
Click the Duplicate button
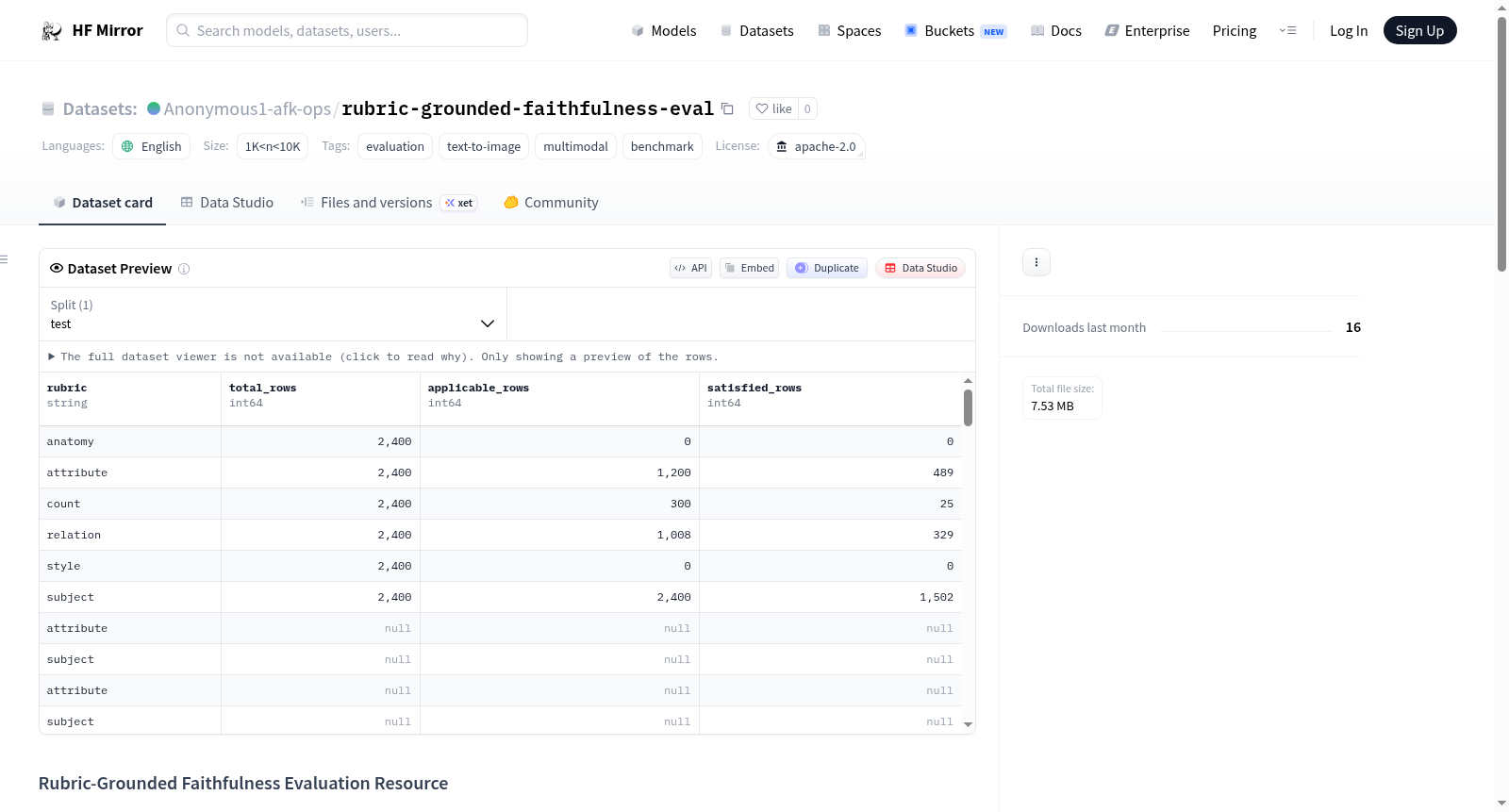(x=827, y=268)
